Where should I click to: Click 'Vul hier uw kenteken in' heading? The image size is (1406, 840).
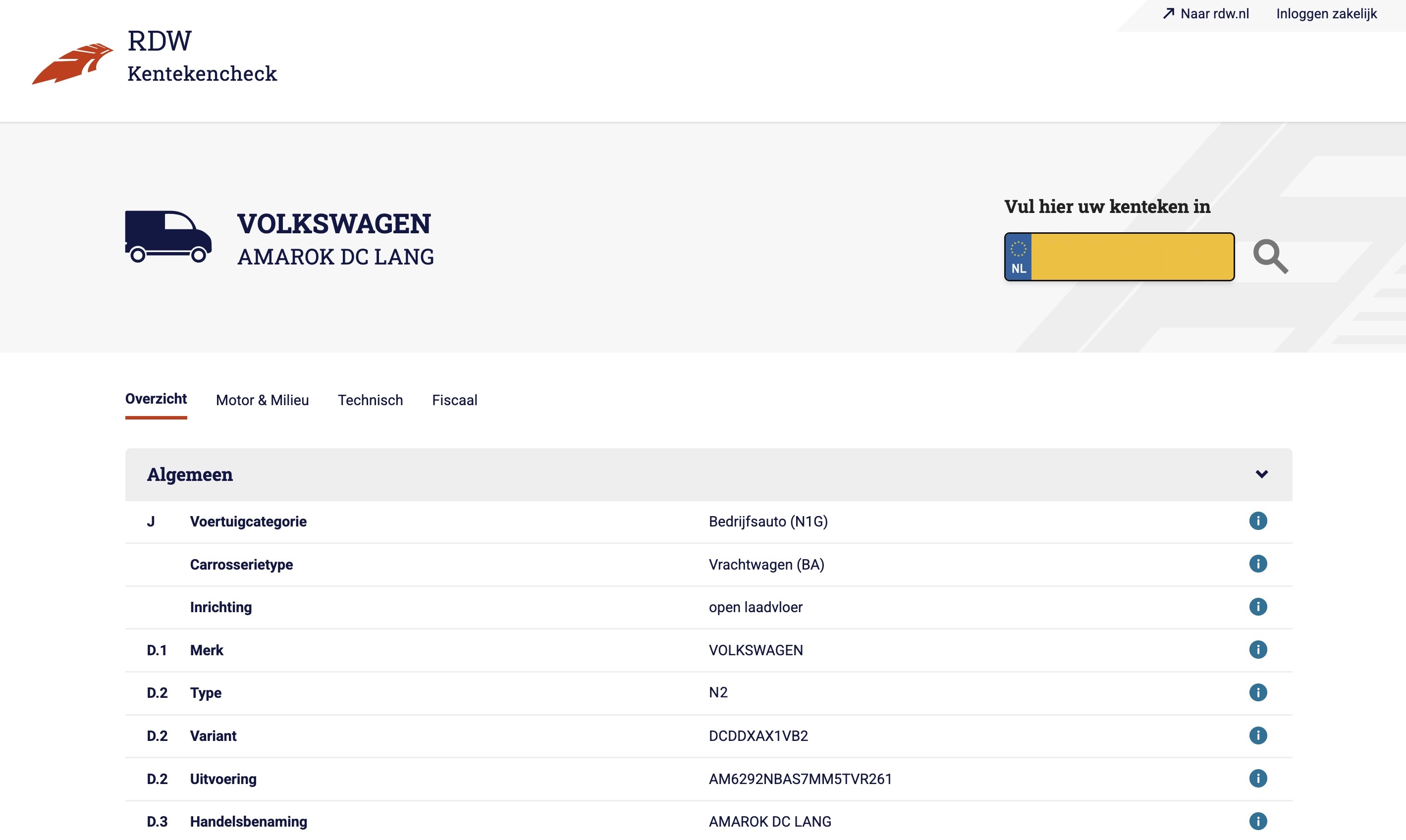(x=1107, y=206)
